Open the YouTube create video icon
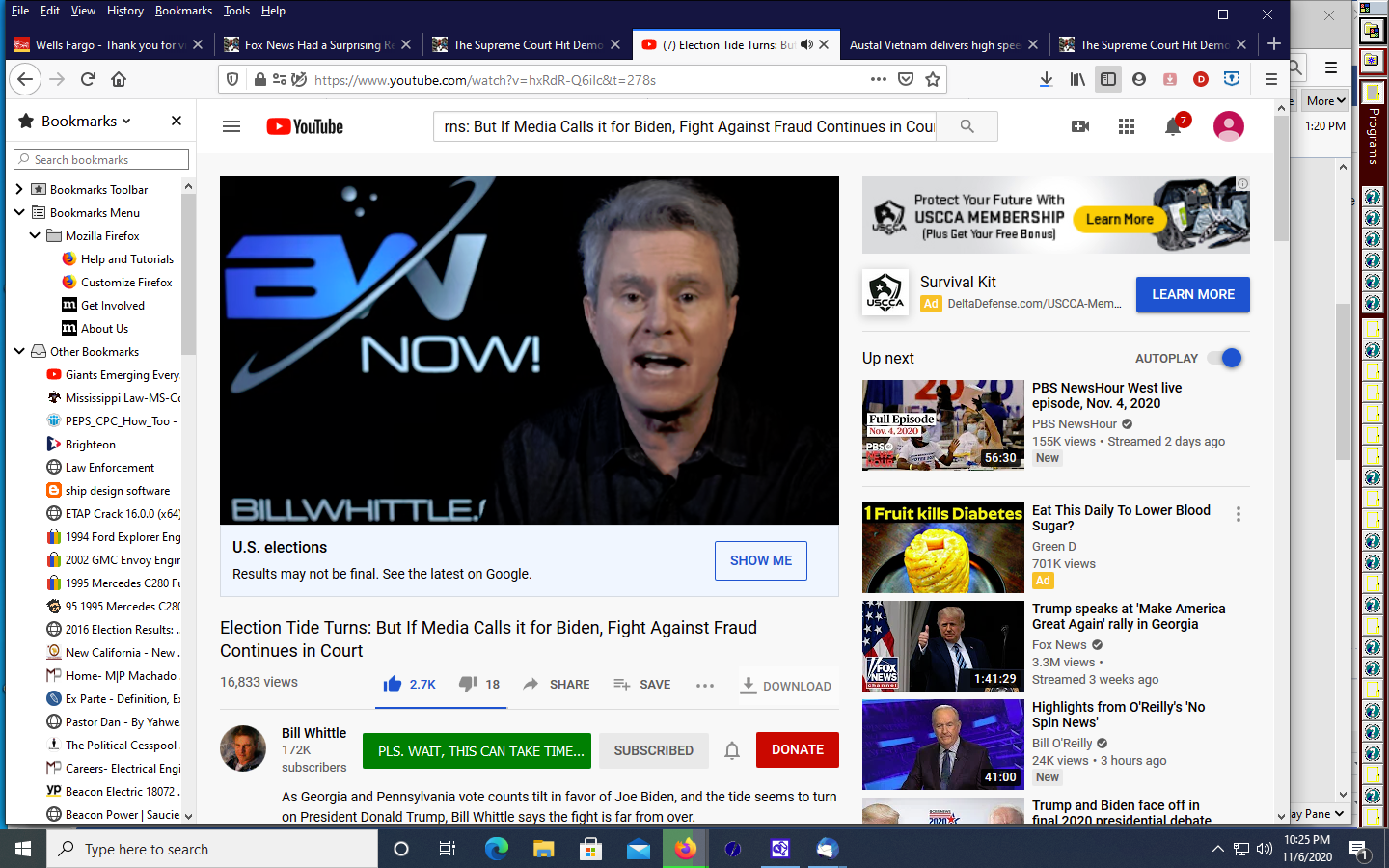 point(1080,126)
